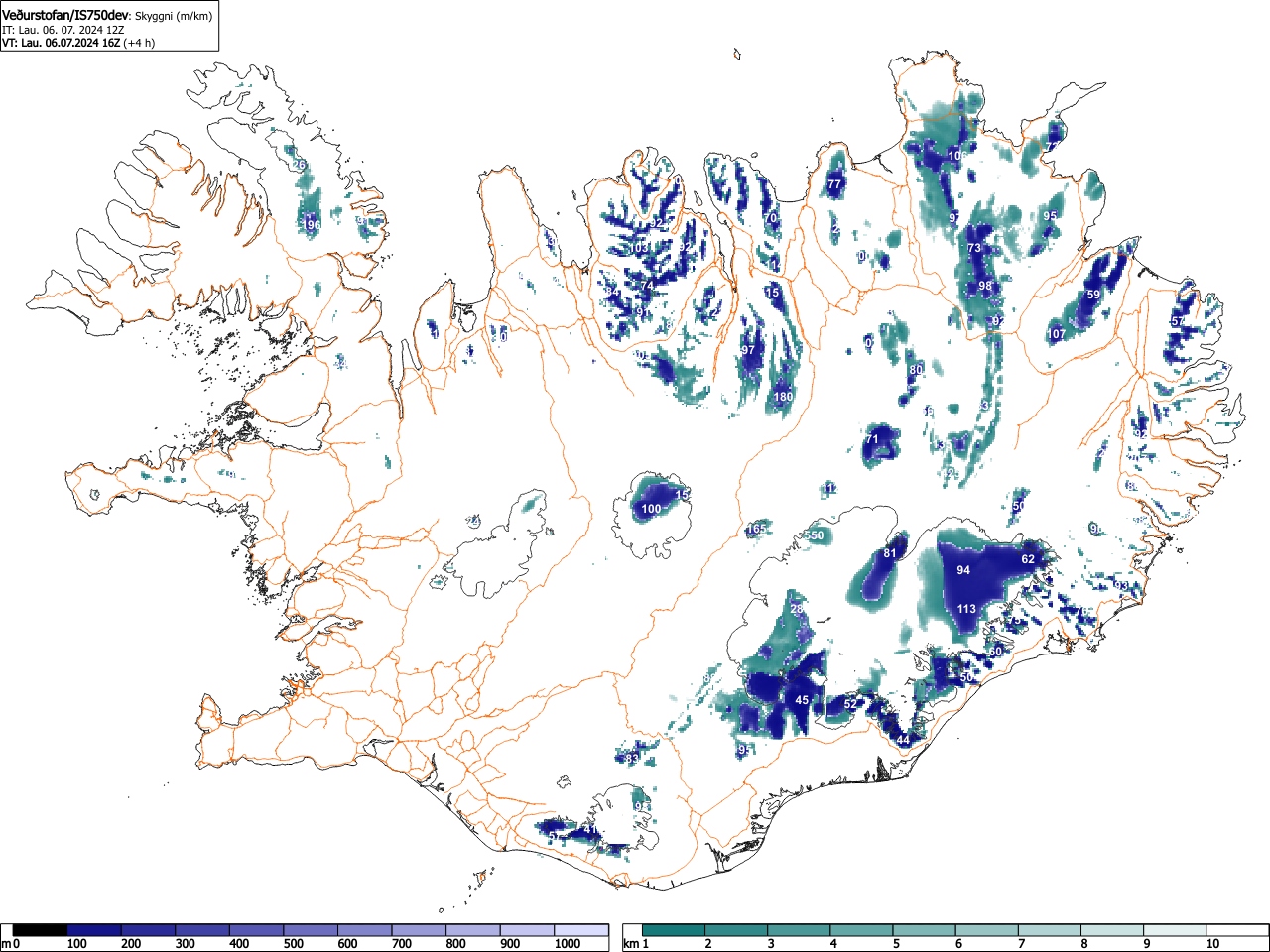
Task: Click the 93 visibility value on the southeast coast
Action: [x=1121, y=586]
